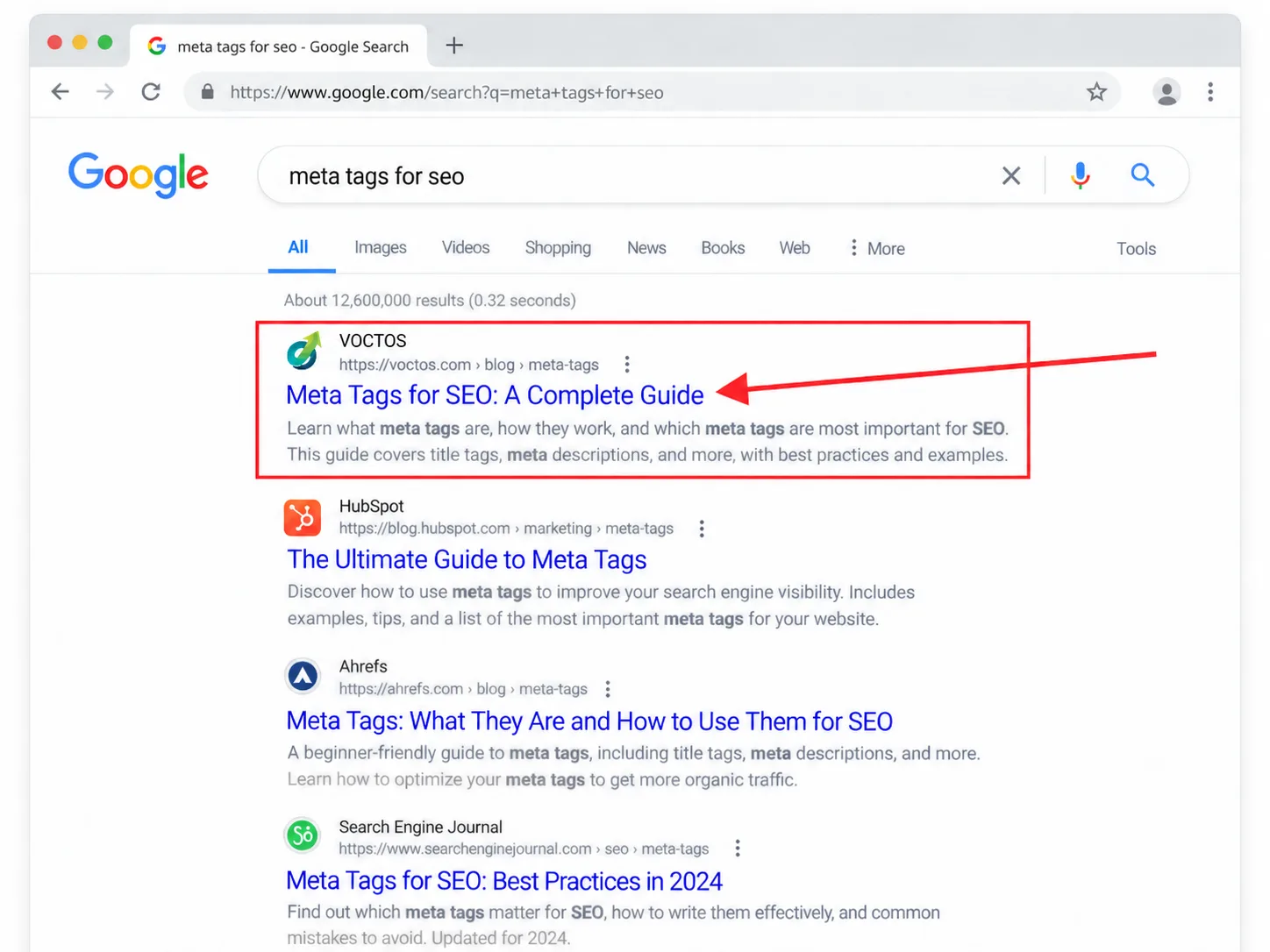
Task: Switch to the Shopping tab
Action: 558,248
